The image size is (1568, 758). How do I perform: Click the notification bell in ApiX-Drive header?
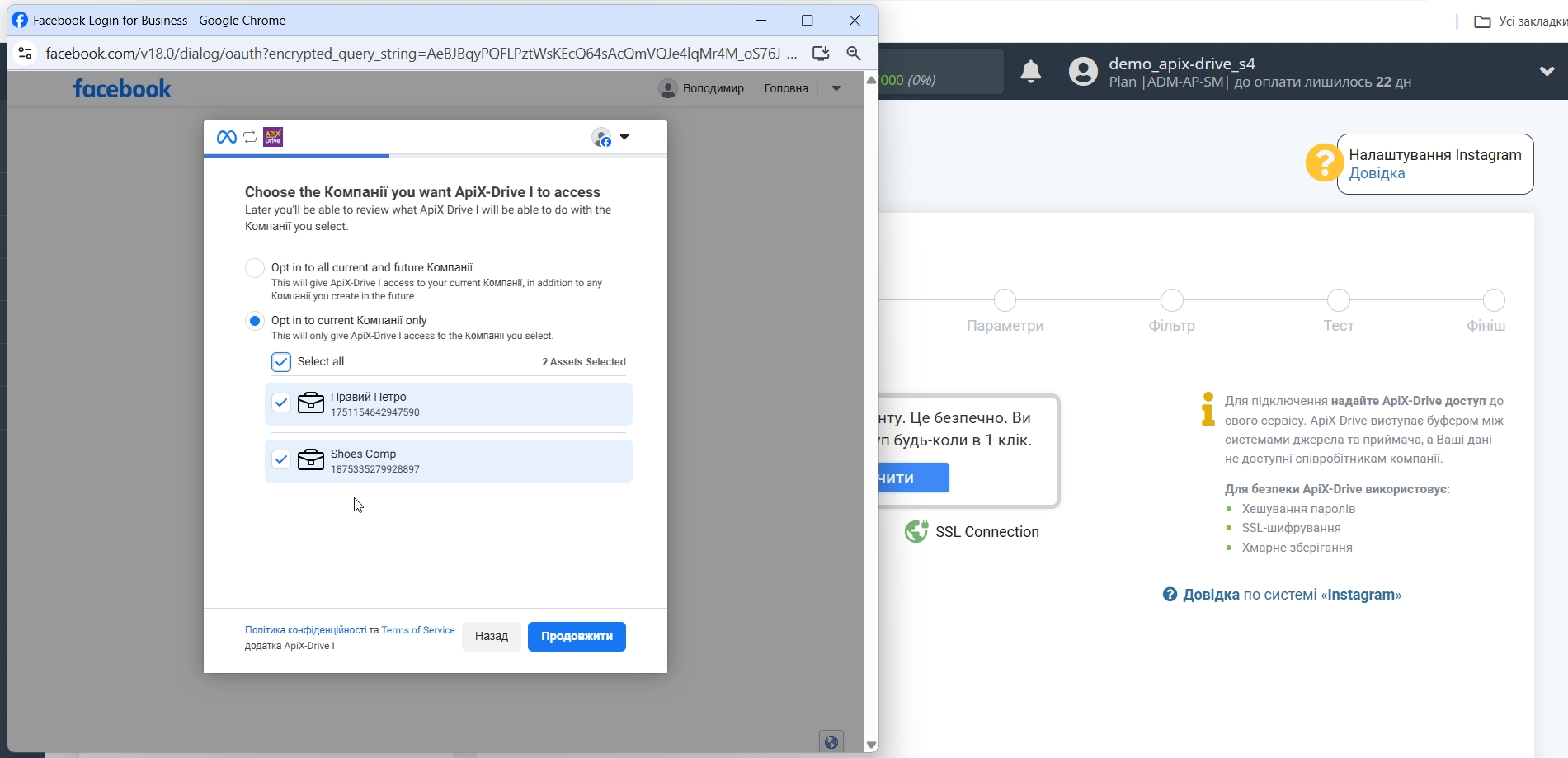click(x=1031, y=72)
